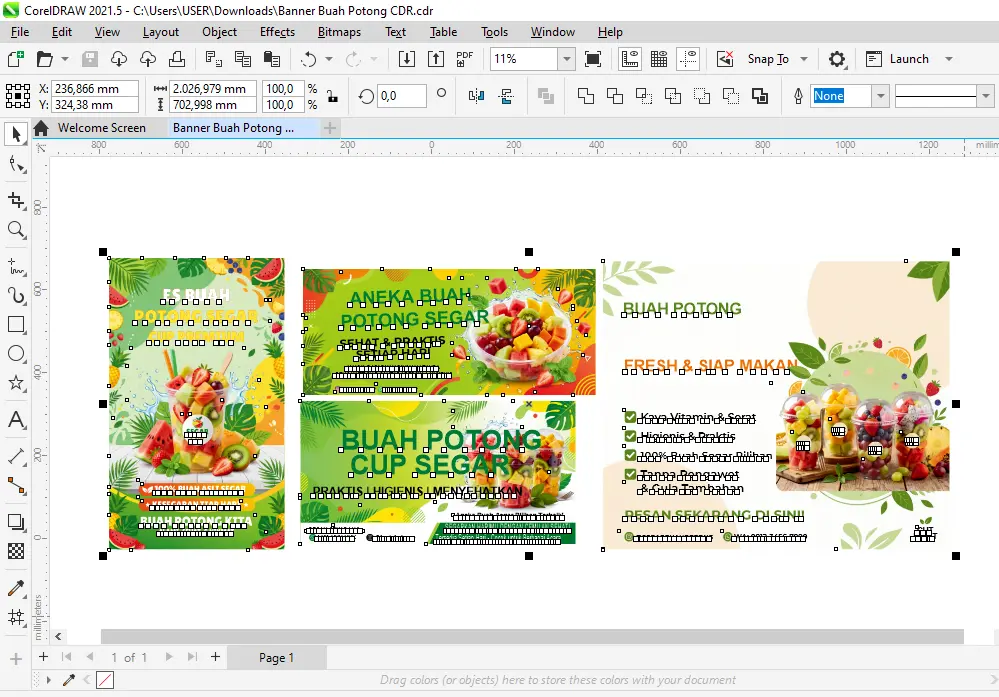Open the Layout menu
The width and height of the screenshot is (999, 697).
tap(161, 32)
